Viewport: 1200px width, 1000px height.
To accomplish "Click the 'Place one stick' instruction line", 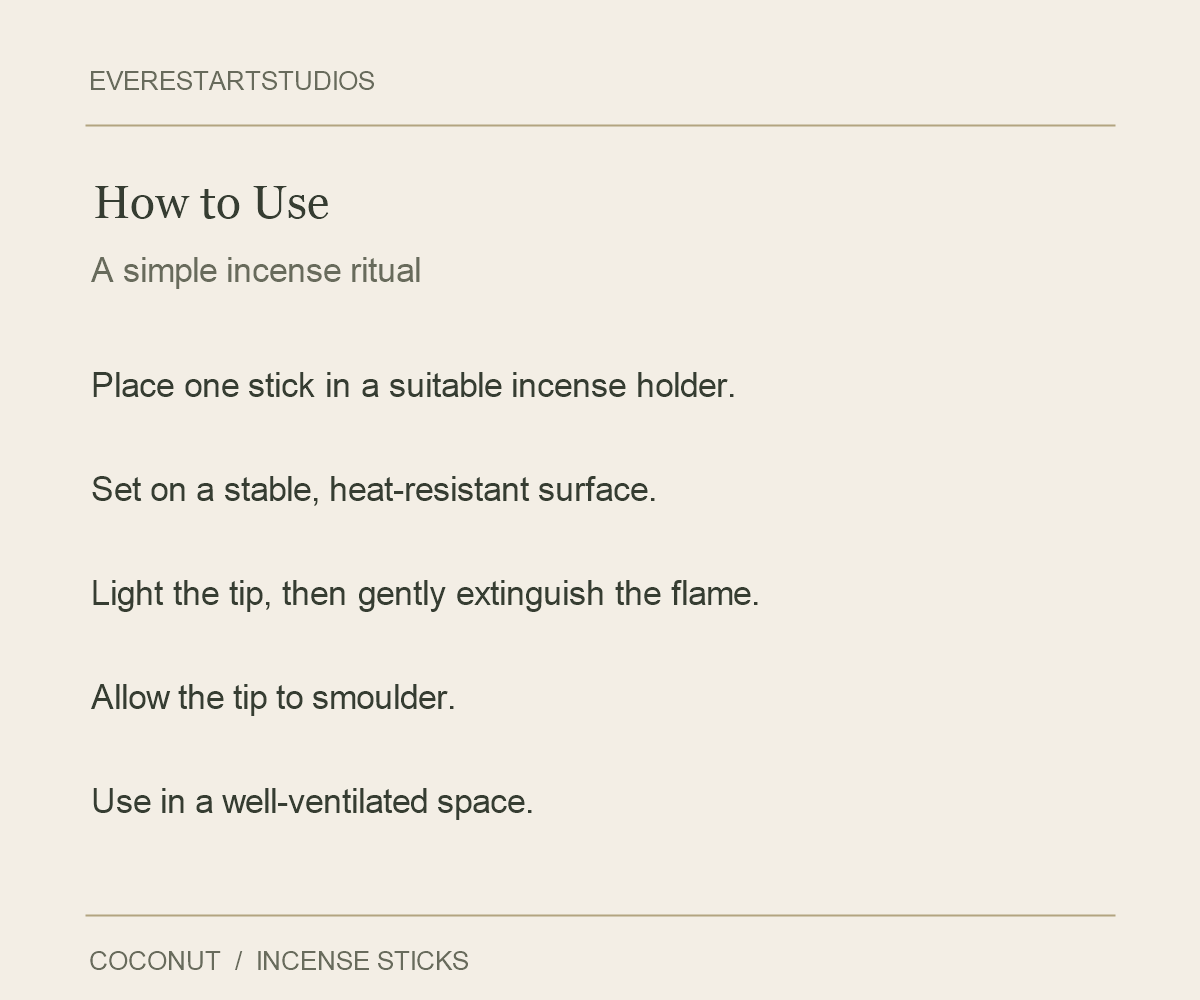I will (x=413, y=386).
